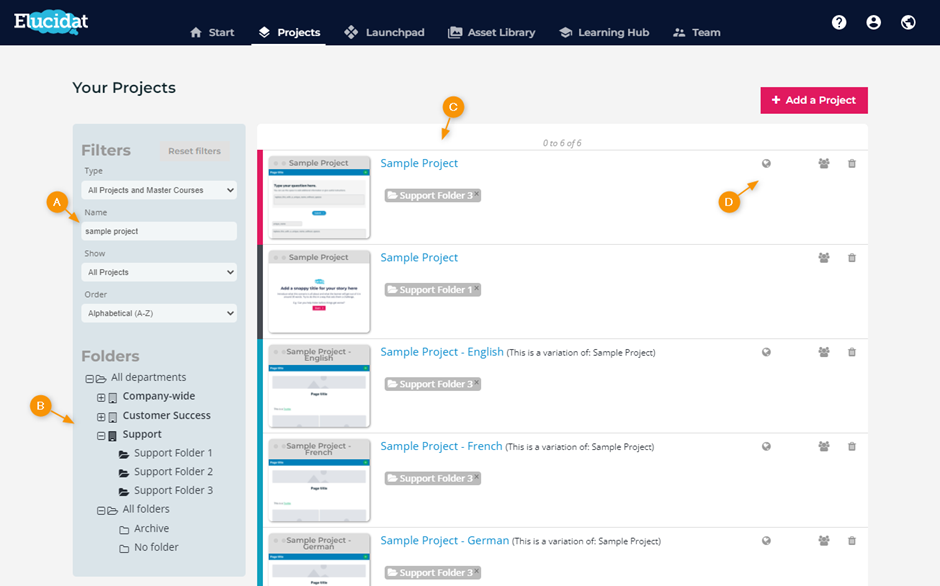Screen dimensions: 940x586
Task: Expand the Company-wide department node
Action: pos(101,397)
